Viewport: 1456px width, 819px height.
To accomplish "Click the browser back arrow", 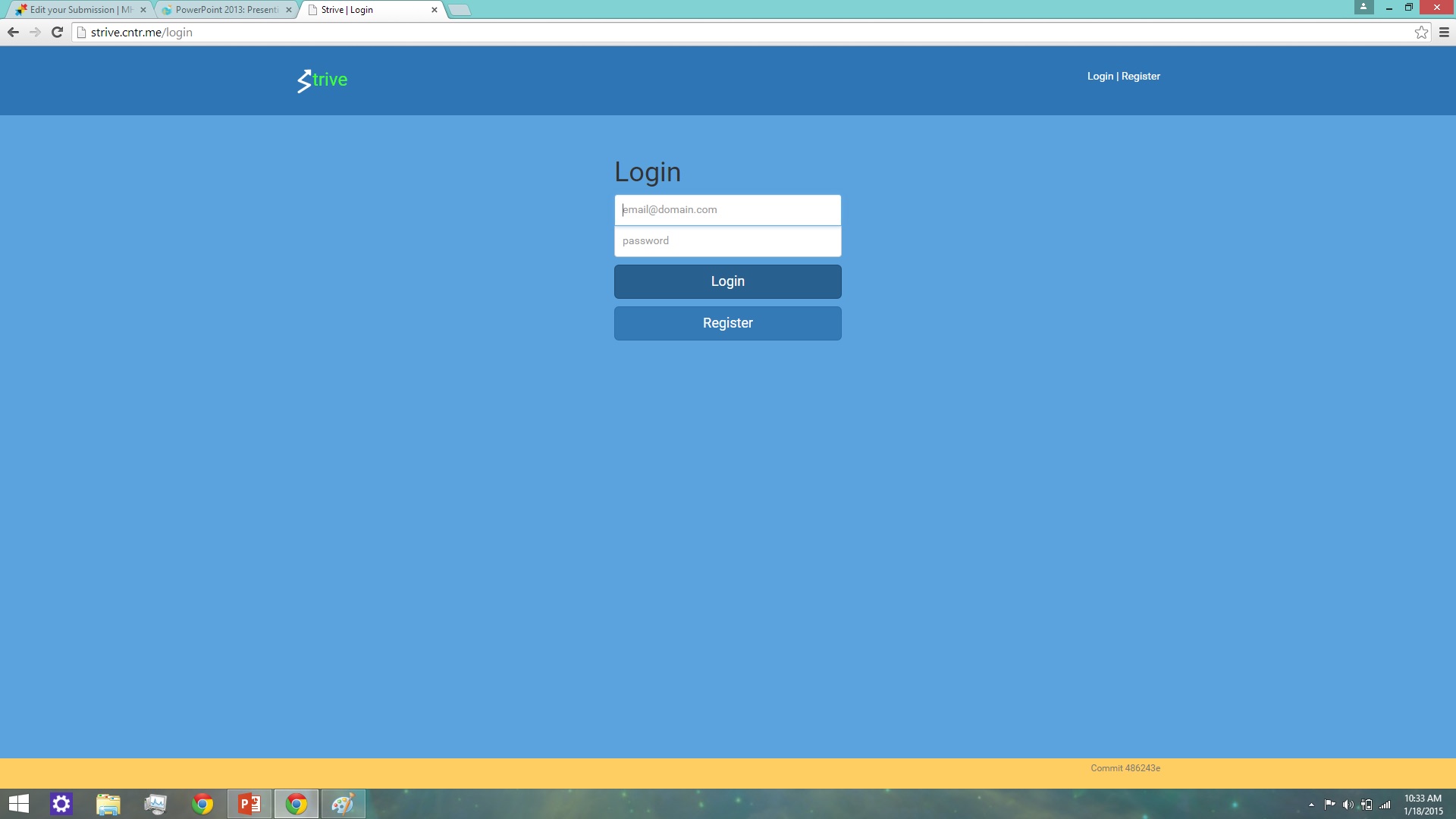I will coord(13,32).
